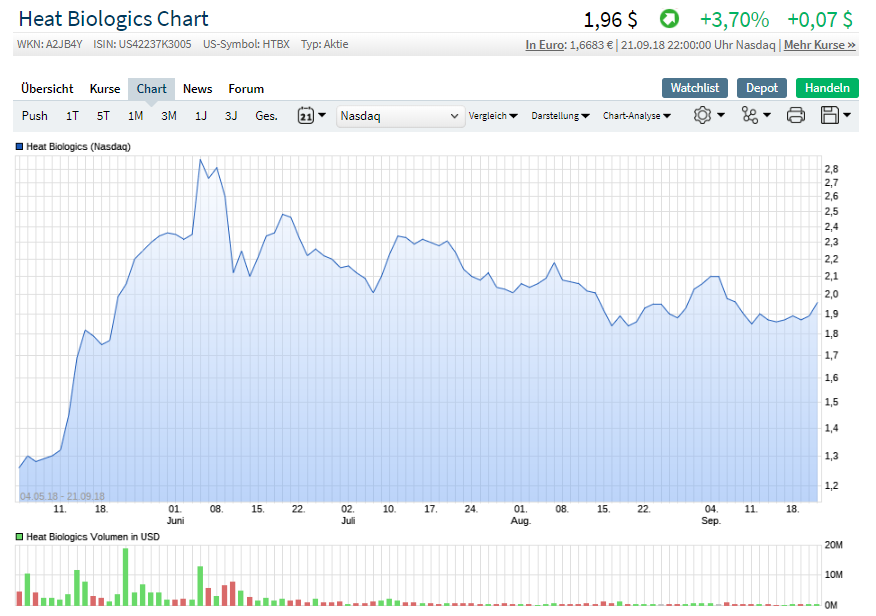876x616 pixels.
Task: Switch to the News tab
Action: 197,88
